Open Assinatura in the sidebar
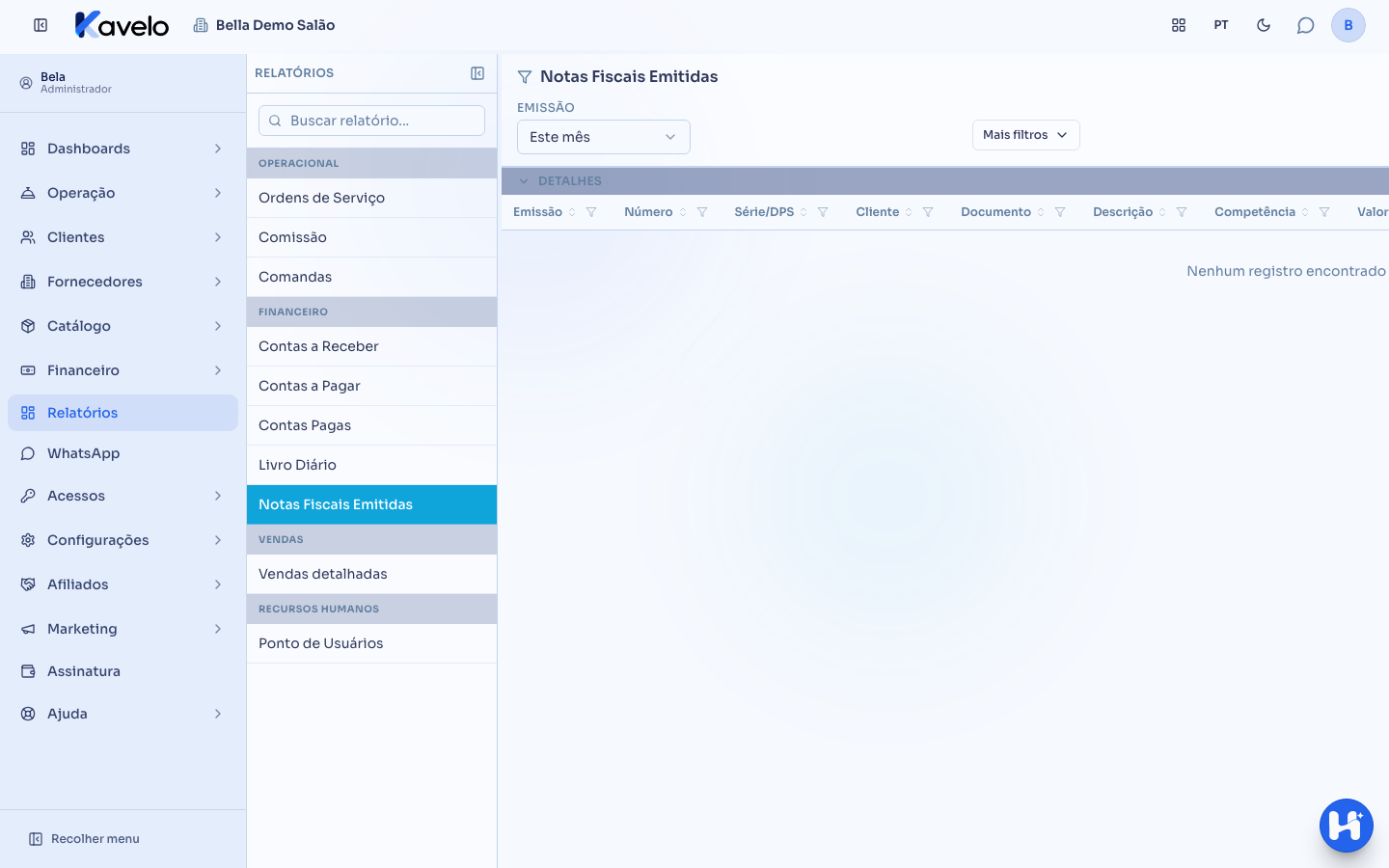The width and height of the screenshot is (1389, 868). pos(123,671)
